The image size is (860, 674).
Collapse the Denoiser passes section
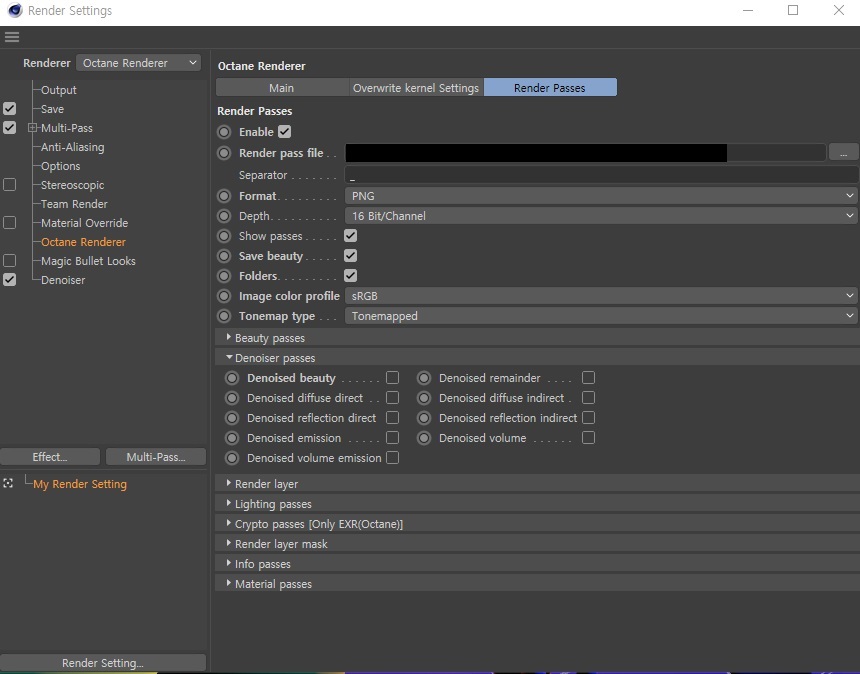point(229,358)
